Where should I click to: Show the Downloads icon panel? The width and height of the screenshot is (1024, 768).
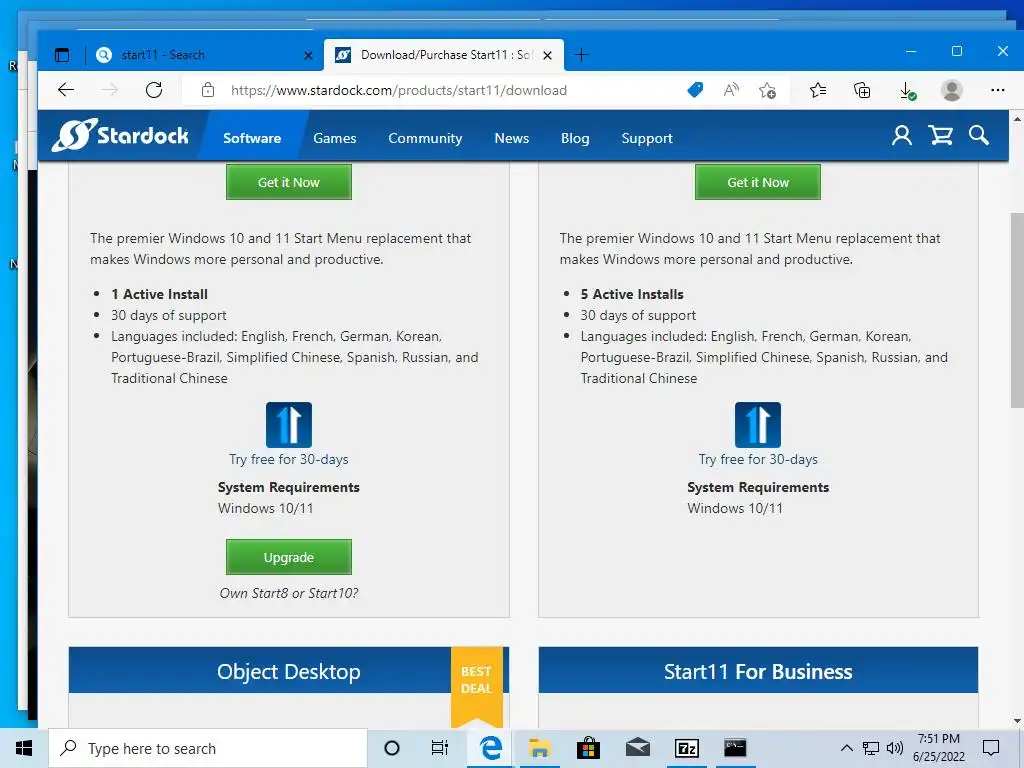[x=907, y=90]
